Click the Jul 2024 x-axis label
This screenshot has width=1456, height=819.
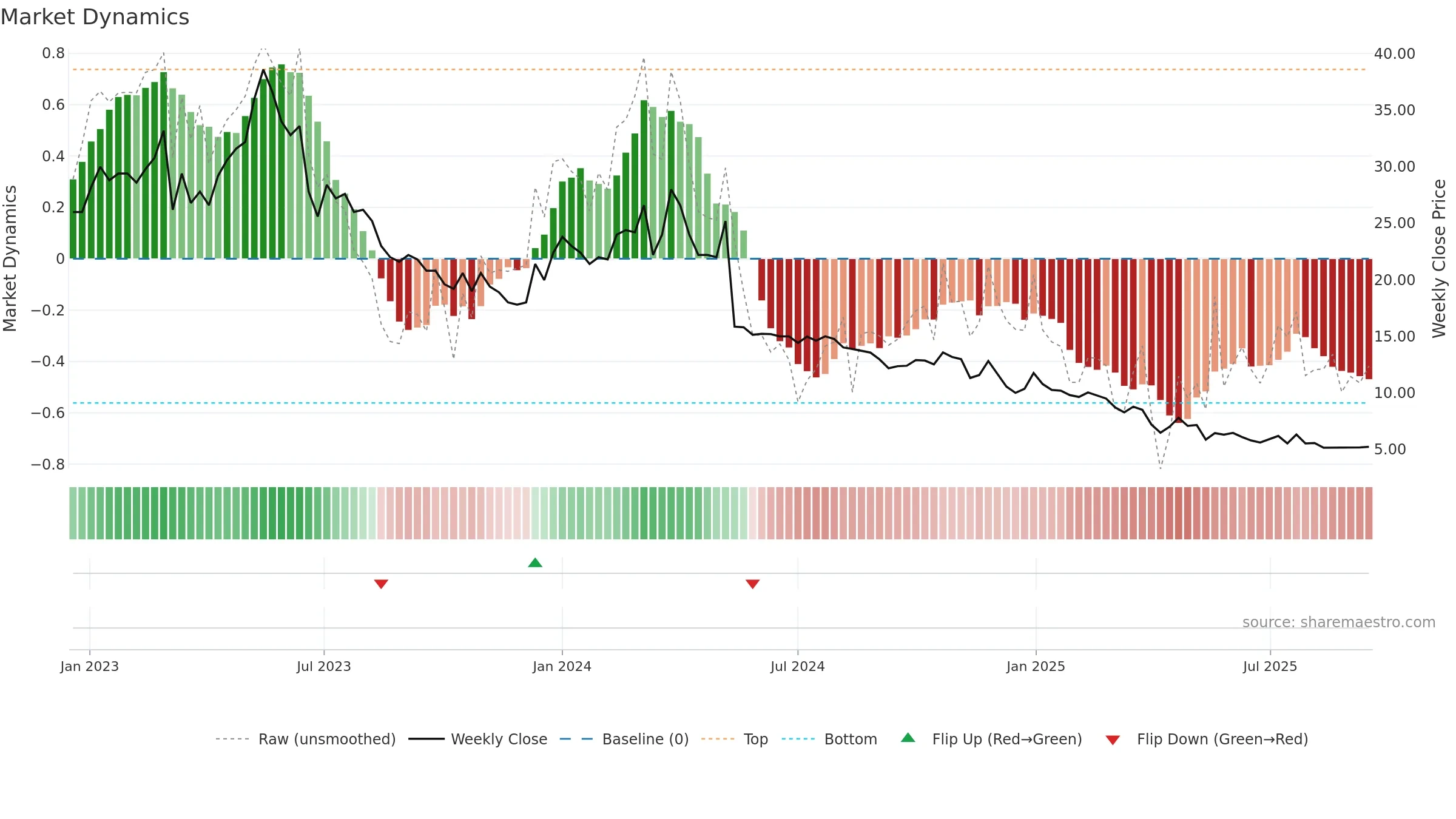798,666
